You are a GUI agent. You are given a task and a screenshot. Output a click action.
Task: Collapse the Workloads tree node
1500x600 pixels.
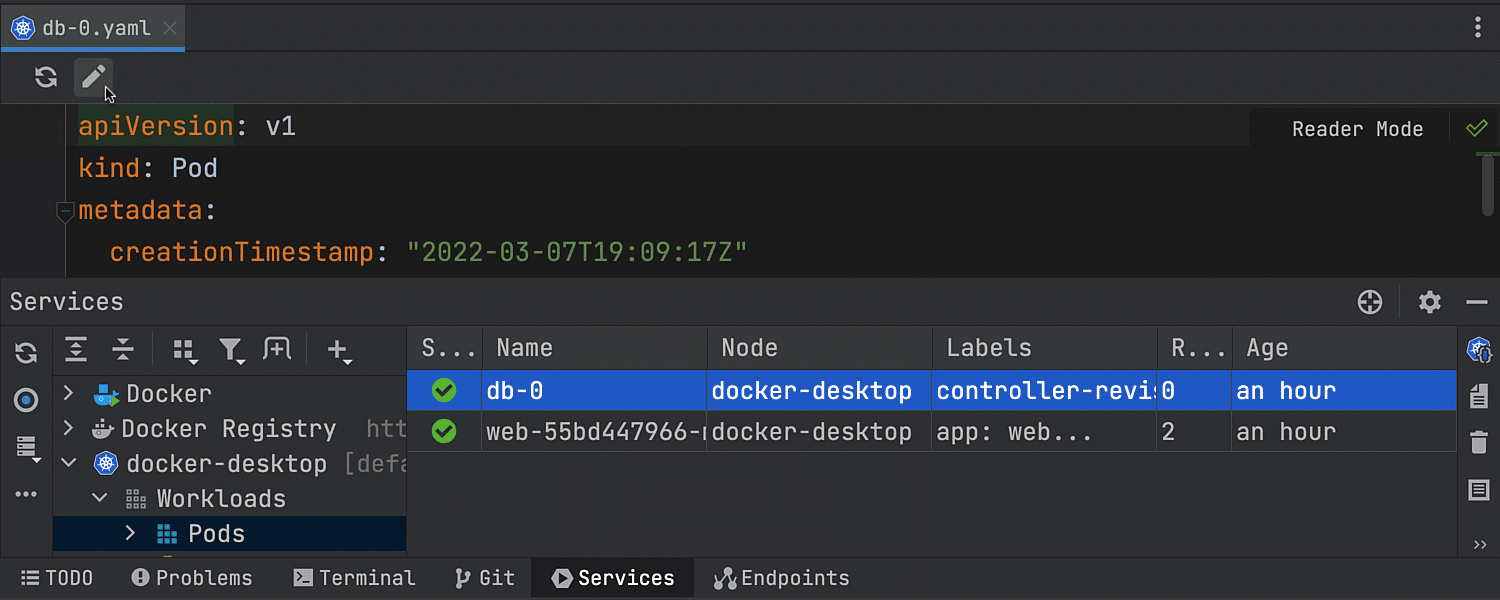coord(100,498)
